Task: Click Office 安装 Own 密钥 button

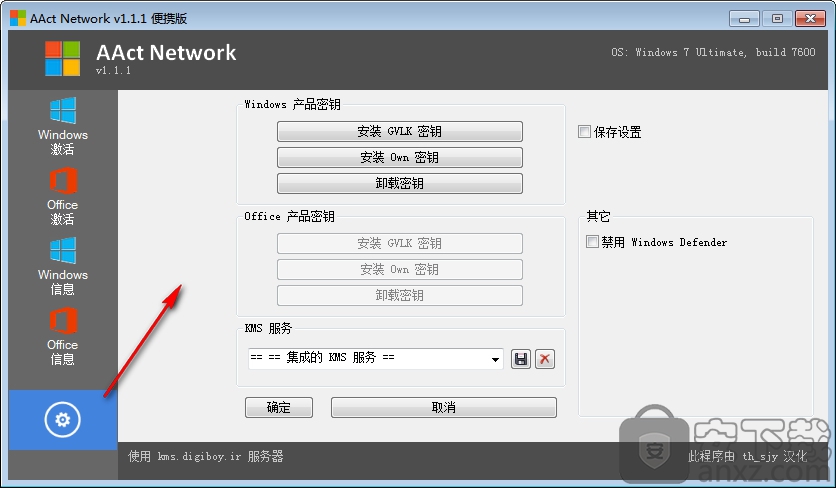Action: tap(399, 269)
